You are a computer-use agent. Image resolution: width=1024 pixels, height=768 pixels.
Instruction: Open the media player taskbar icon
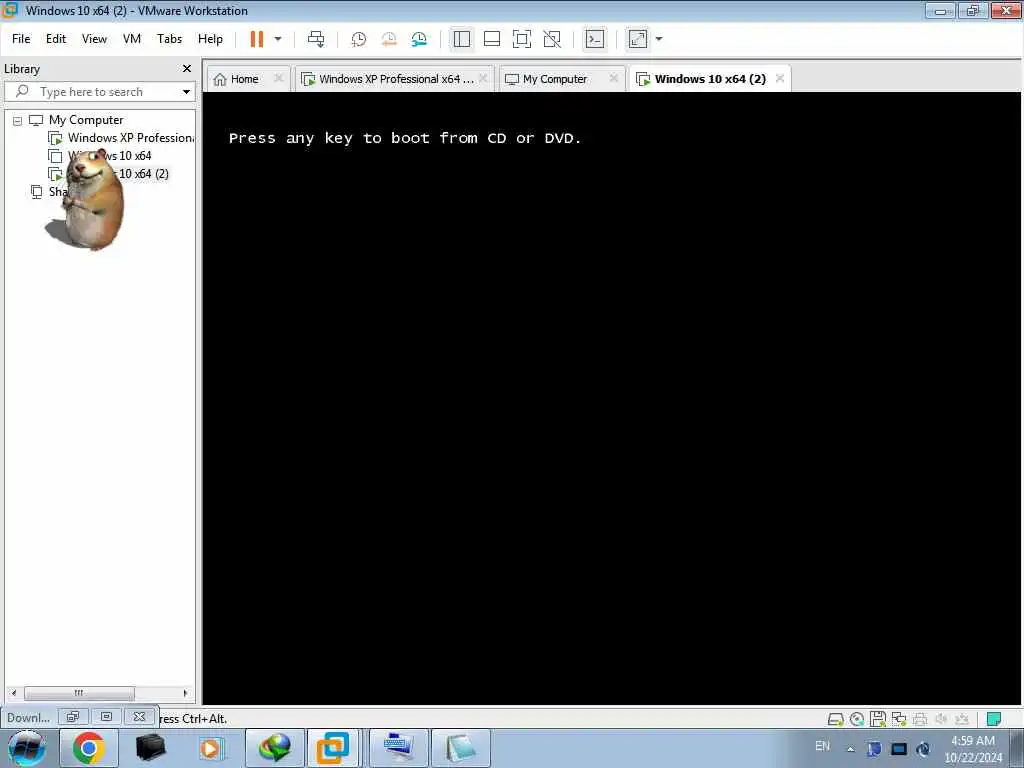click(x=212, y=748)
